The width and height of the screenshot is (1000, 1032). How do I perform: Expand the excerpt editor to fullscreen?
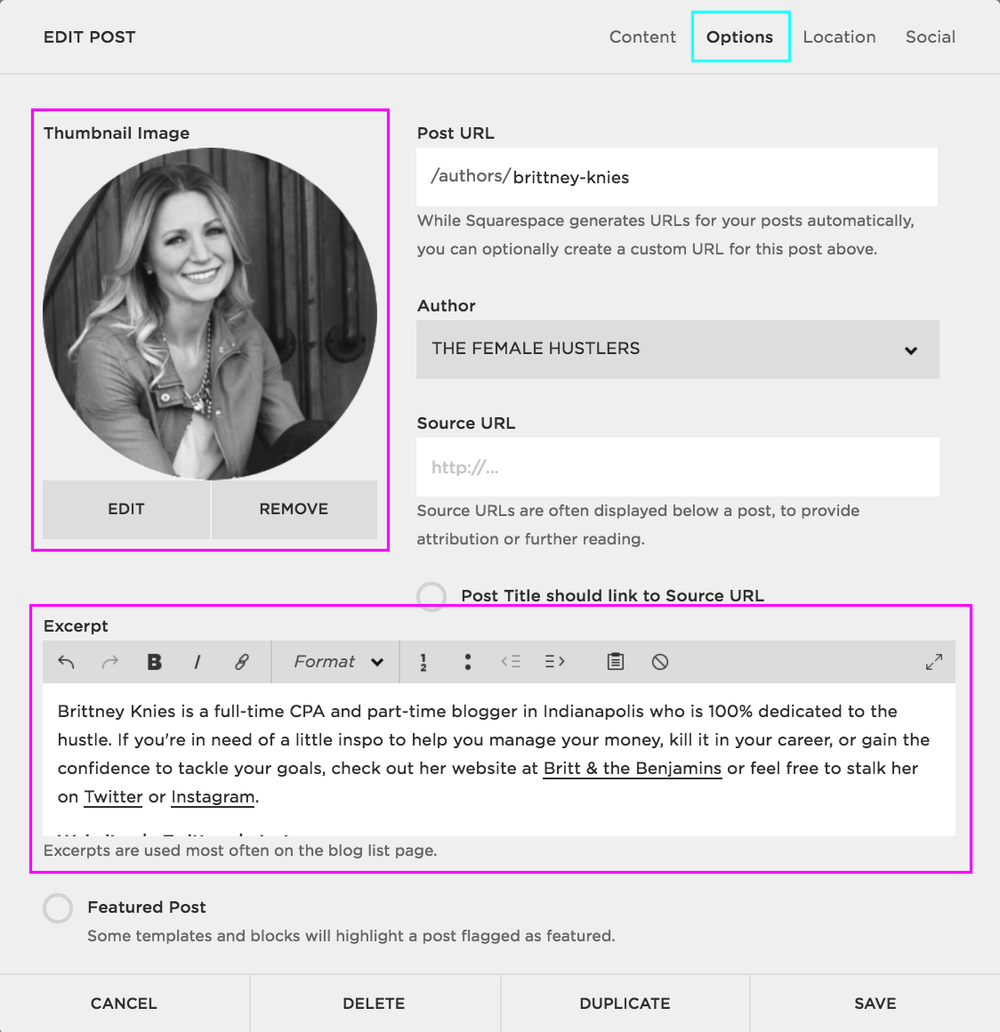pos(934,661)
